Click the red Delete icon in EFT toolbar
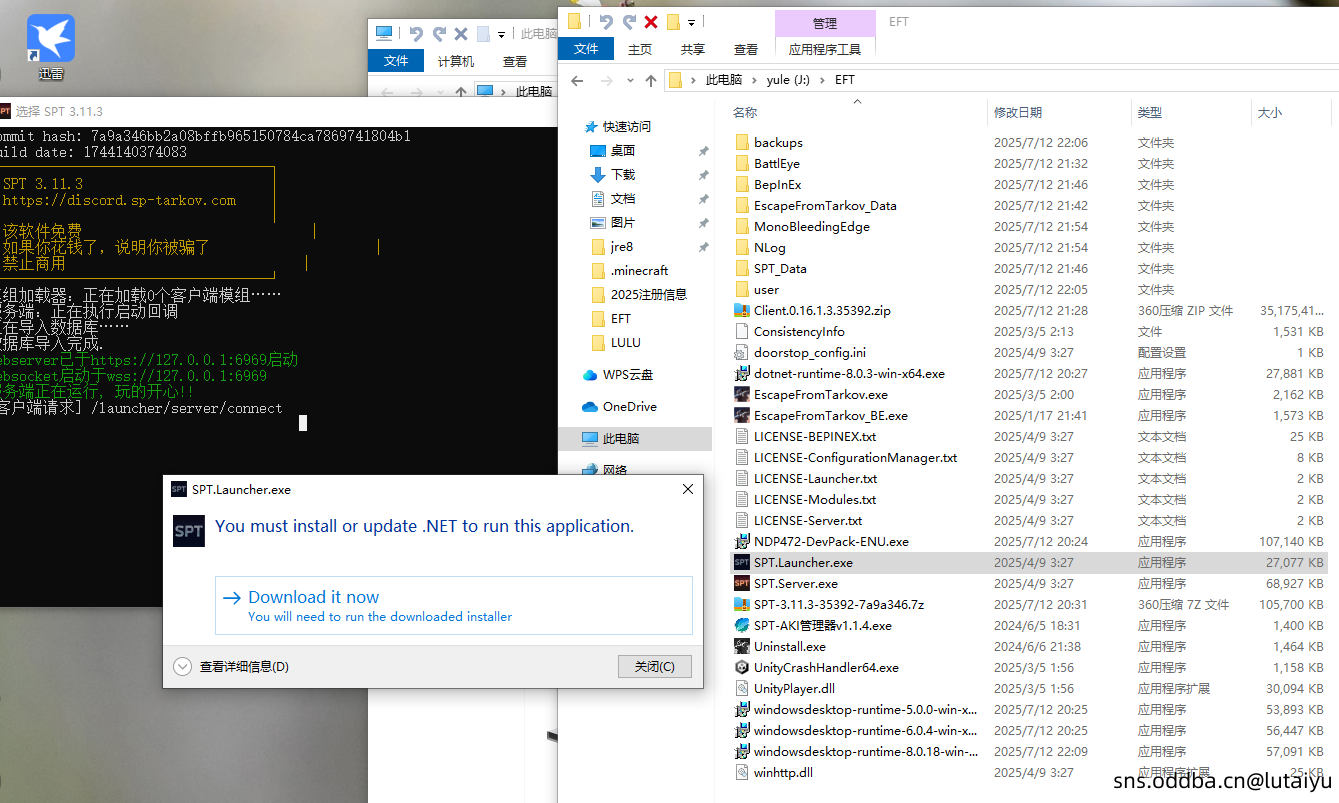Viewport: 1339px width, 803px height. click(x=651, y=21)
